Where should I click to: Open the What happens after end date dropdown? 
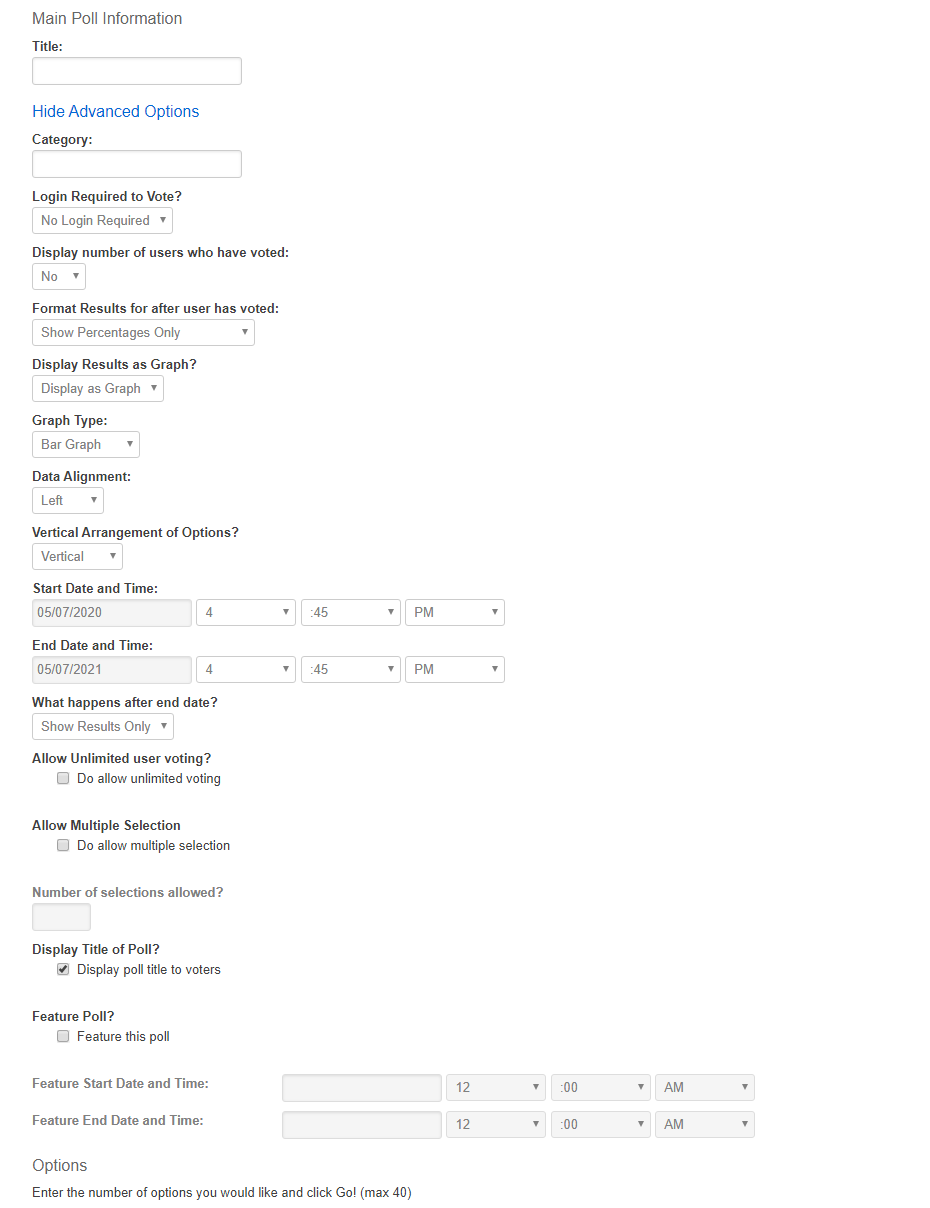(x=102, y=726)
